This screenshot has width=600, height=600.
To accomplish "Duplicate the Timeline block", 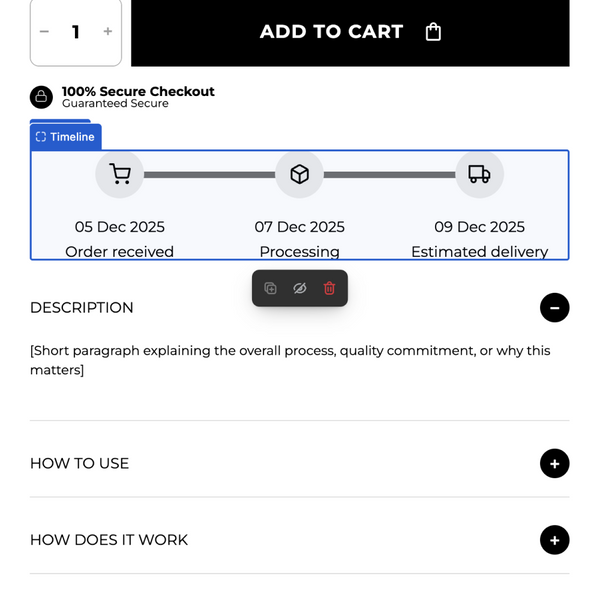I will [x=270, y=288].
